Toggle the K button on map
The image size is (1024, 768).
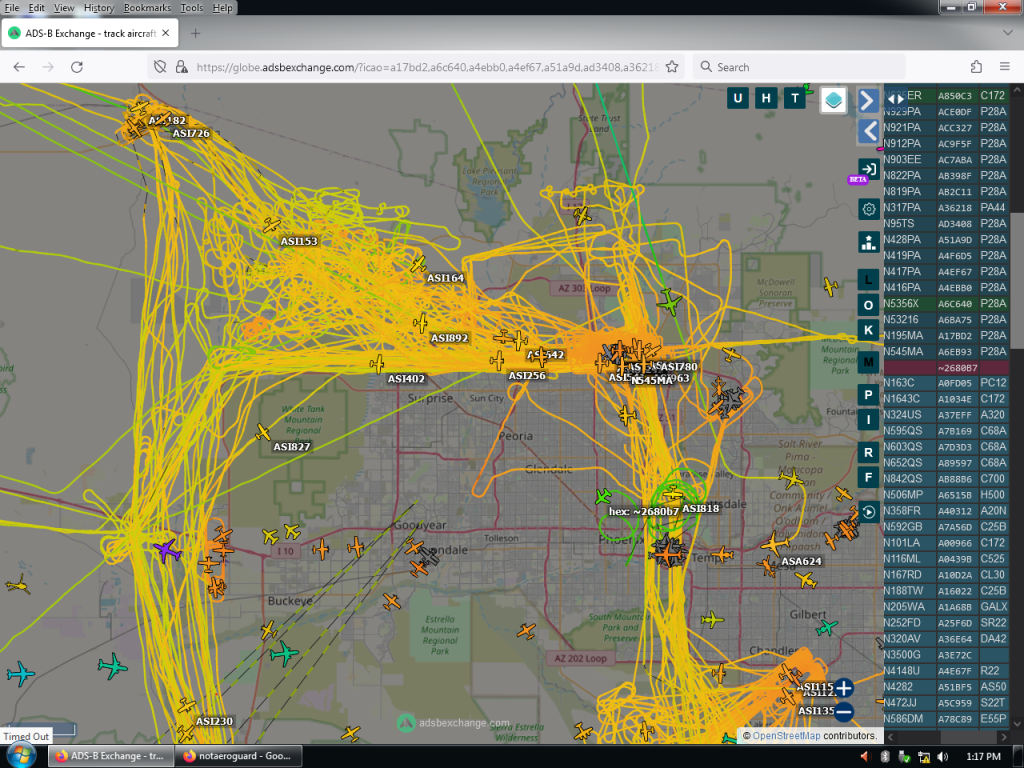coord(868,330)
